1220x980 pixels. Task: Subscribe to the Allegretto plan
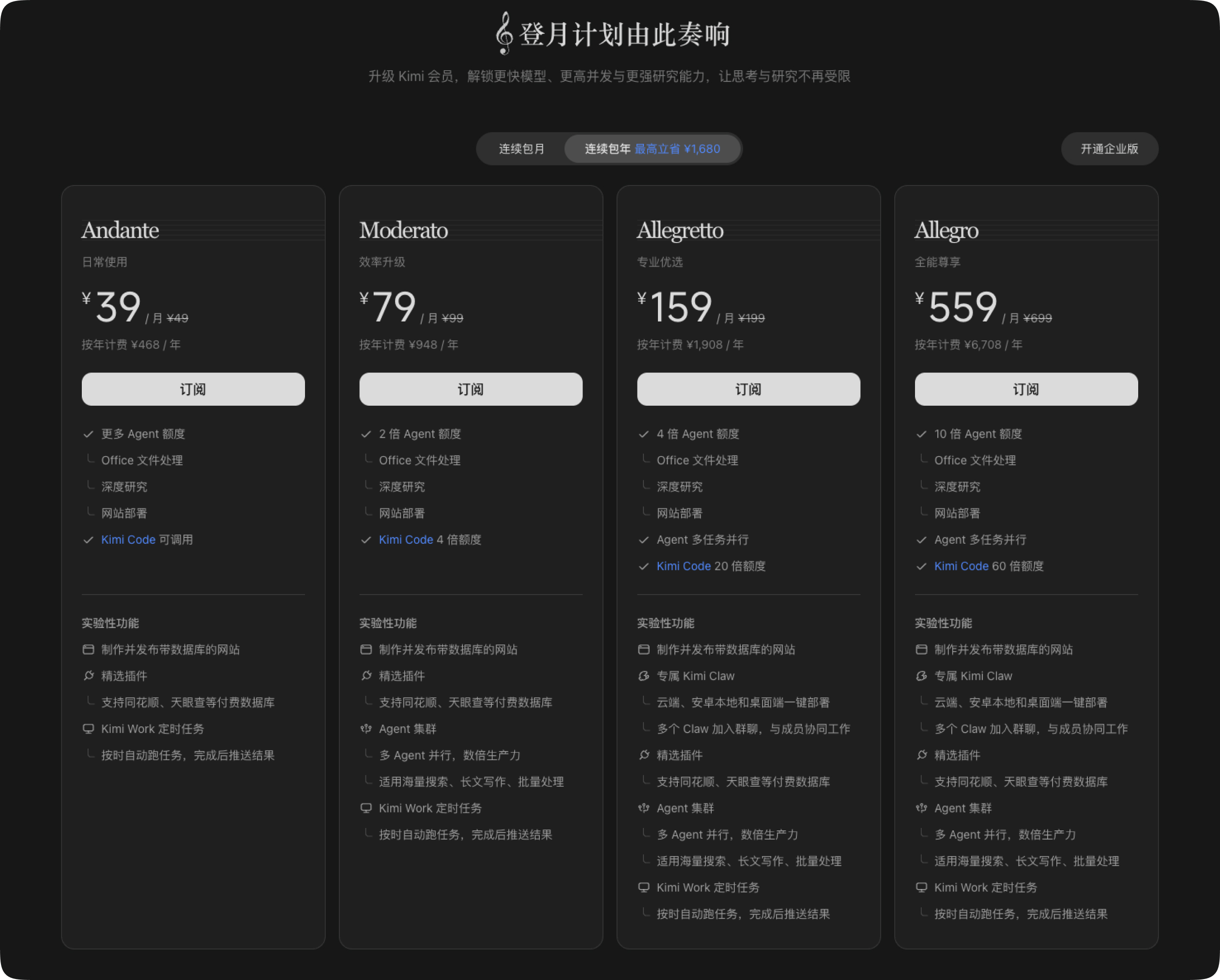tap(748, 389)
